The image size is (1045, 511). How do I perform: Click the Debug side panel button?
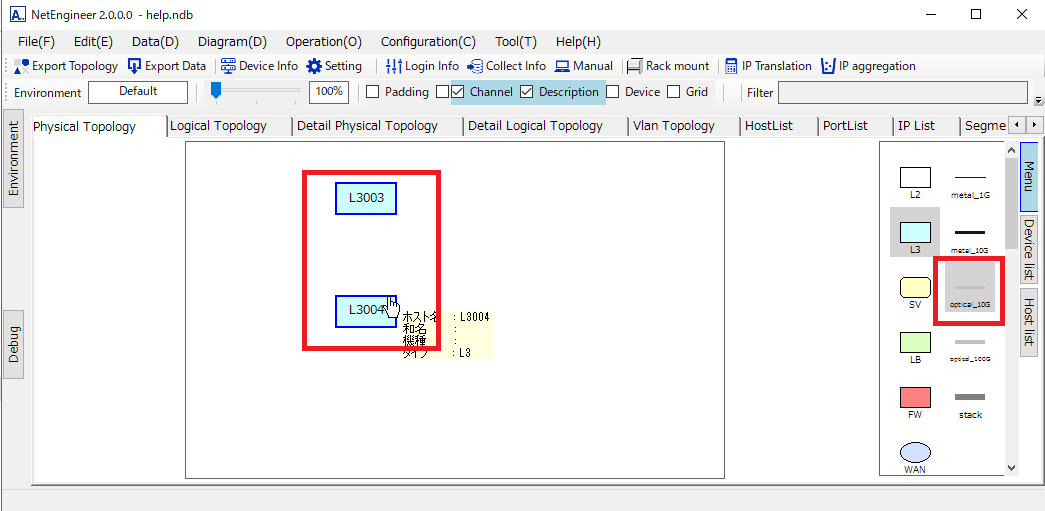[14, 344]
